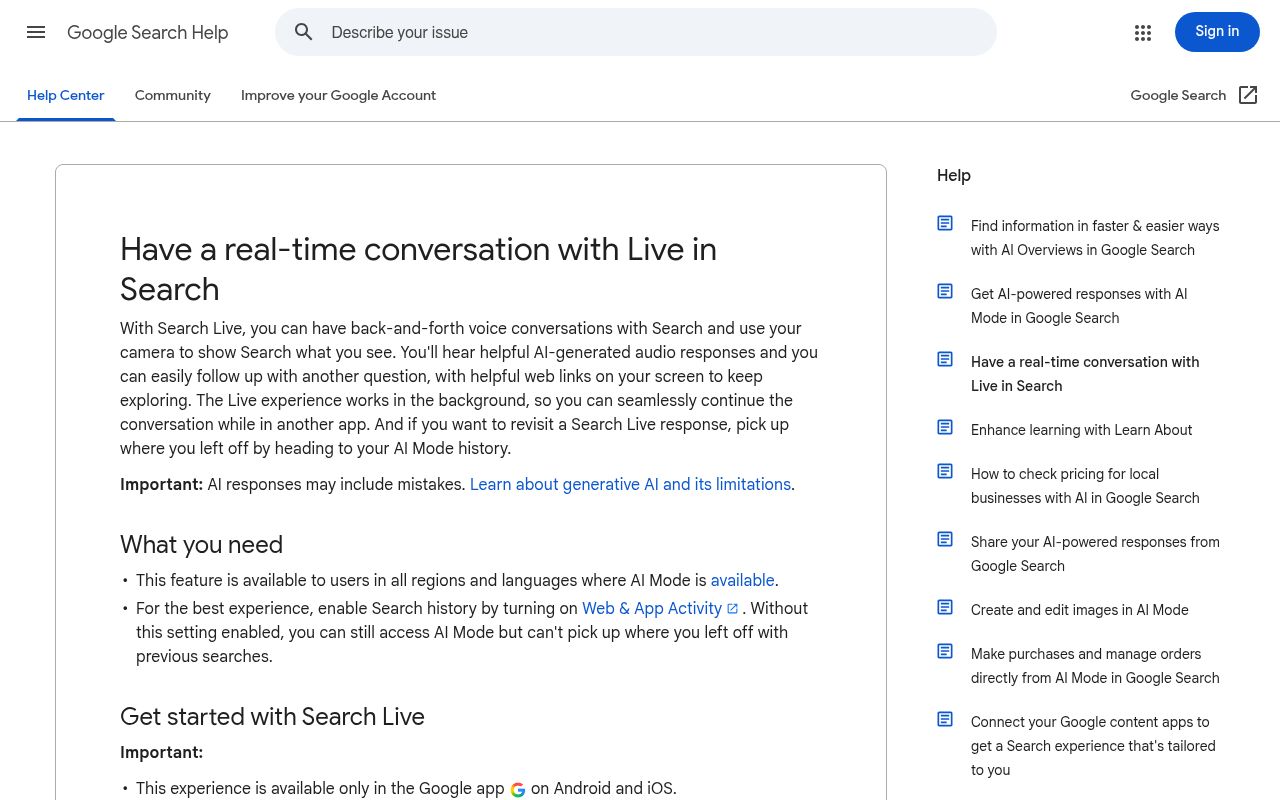Open 'Learn about generative AI and its limitations' link
The height and width of the screenshot is (800, 1280).
point(630,484)
